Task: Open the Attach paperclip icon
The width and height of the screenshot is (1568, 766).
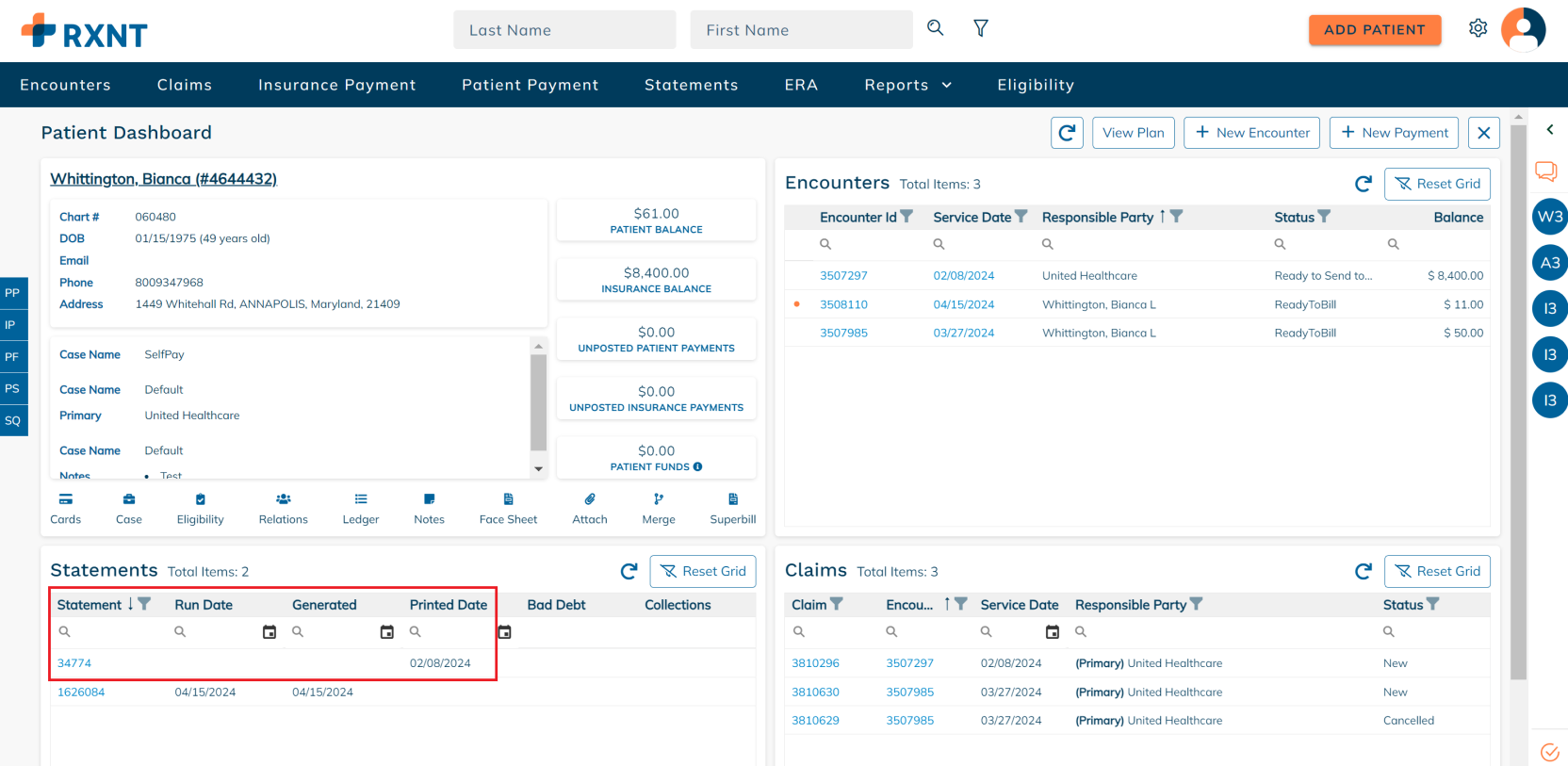Action: click(590, 499)
